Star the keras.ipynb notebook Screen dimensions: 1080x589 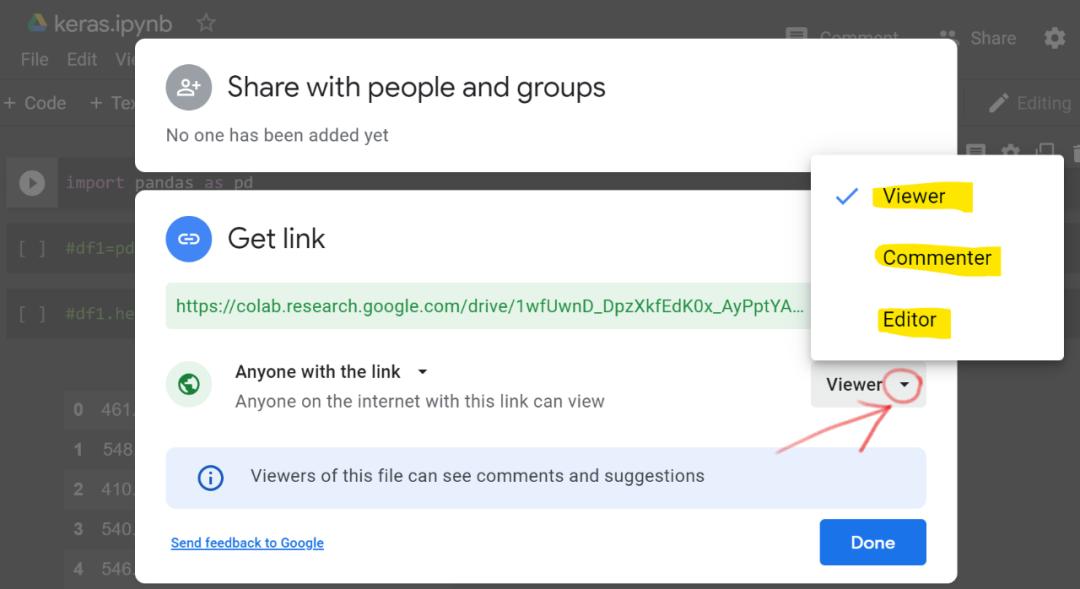[x=206, y=23]
